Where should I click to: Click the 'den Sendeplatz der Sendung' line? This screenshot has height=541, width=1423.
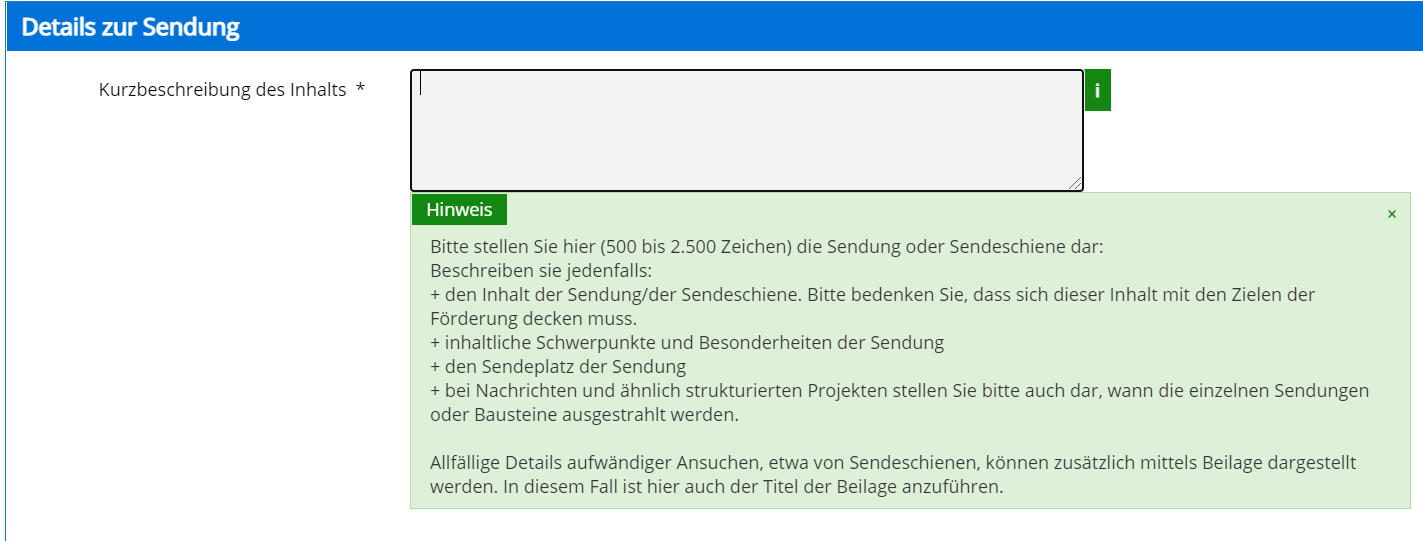[558, 367]
